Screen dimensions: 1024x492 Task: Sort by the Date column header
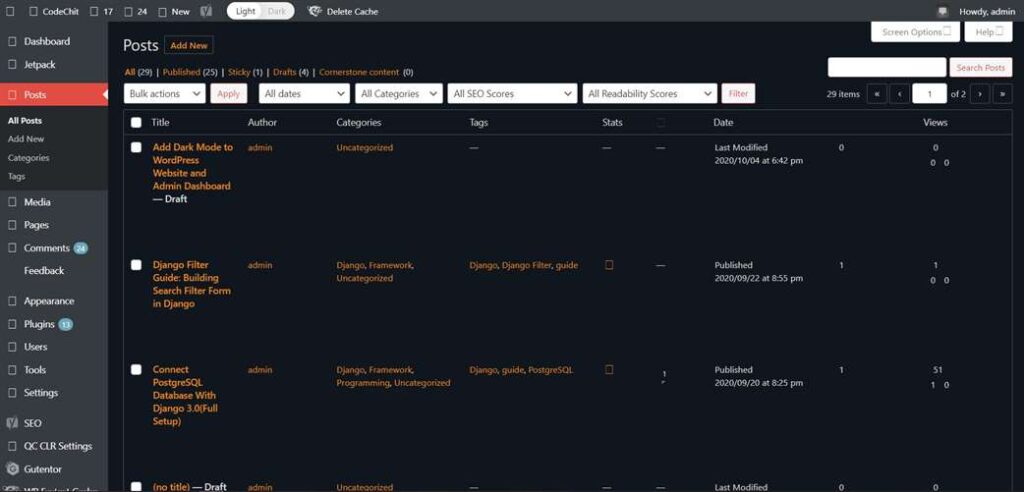coord(723,122)
